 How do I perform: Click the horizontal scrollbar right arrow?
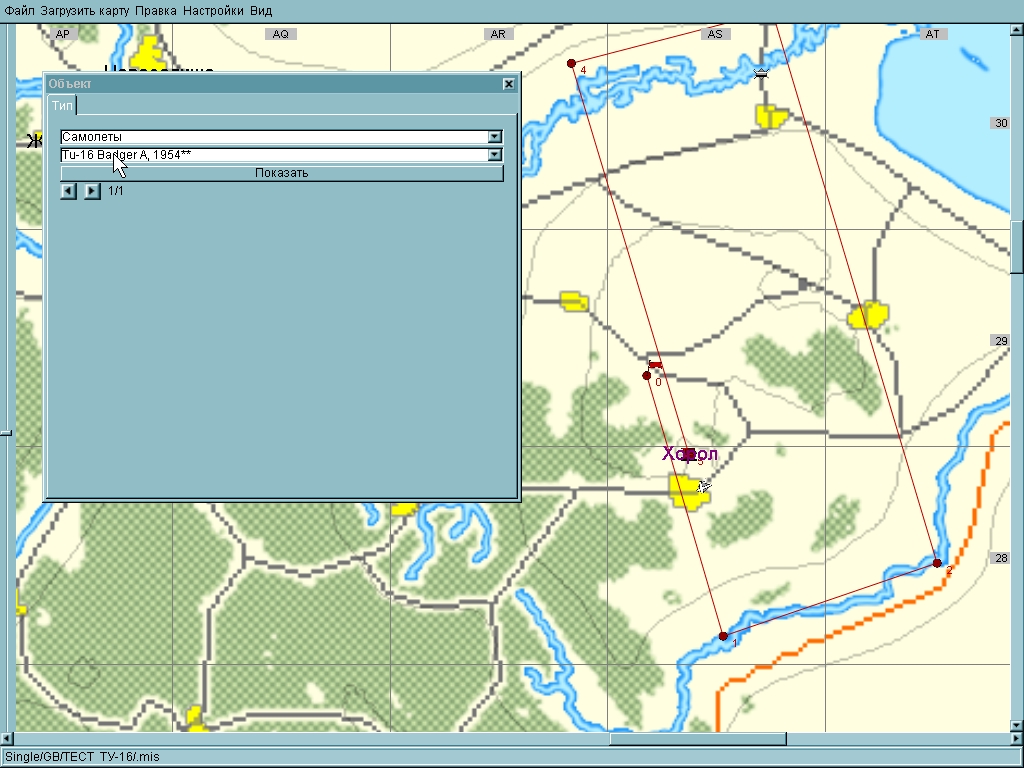pyautogui.click(x=1017, y=739)
